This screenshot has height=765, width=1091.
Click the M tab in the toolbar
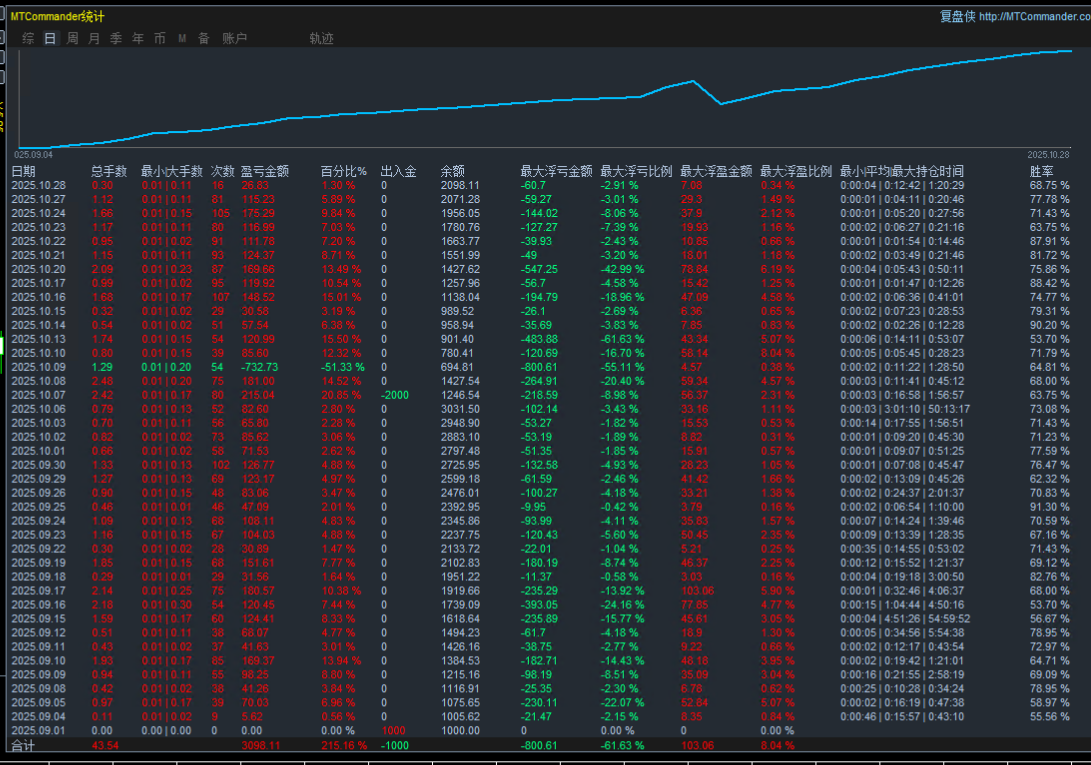point(182,39)
